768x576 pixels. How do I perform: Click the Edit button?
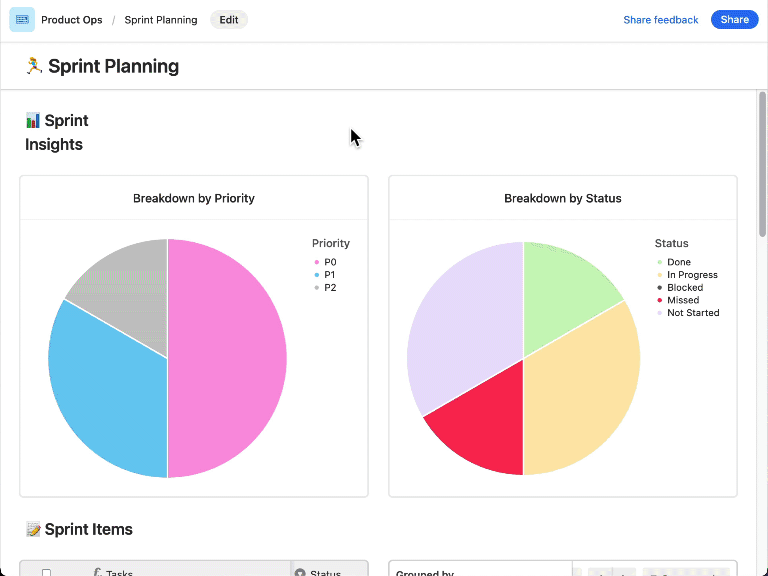pyautogui.click(x=229, y=20)
